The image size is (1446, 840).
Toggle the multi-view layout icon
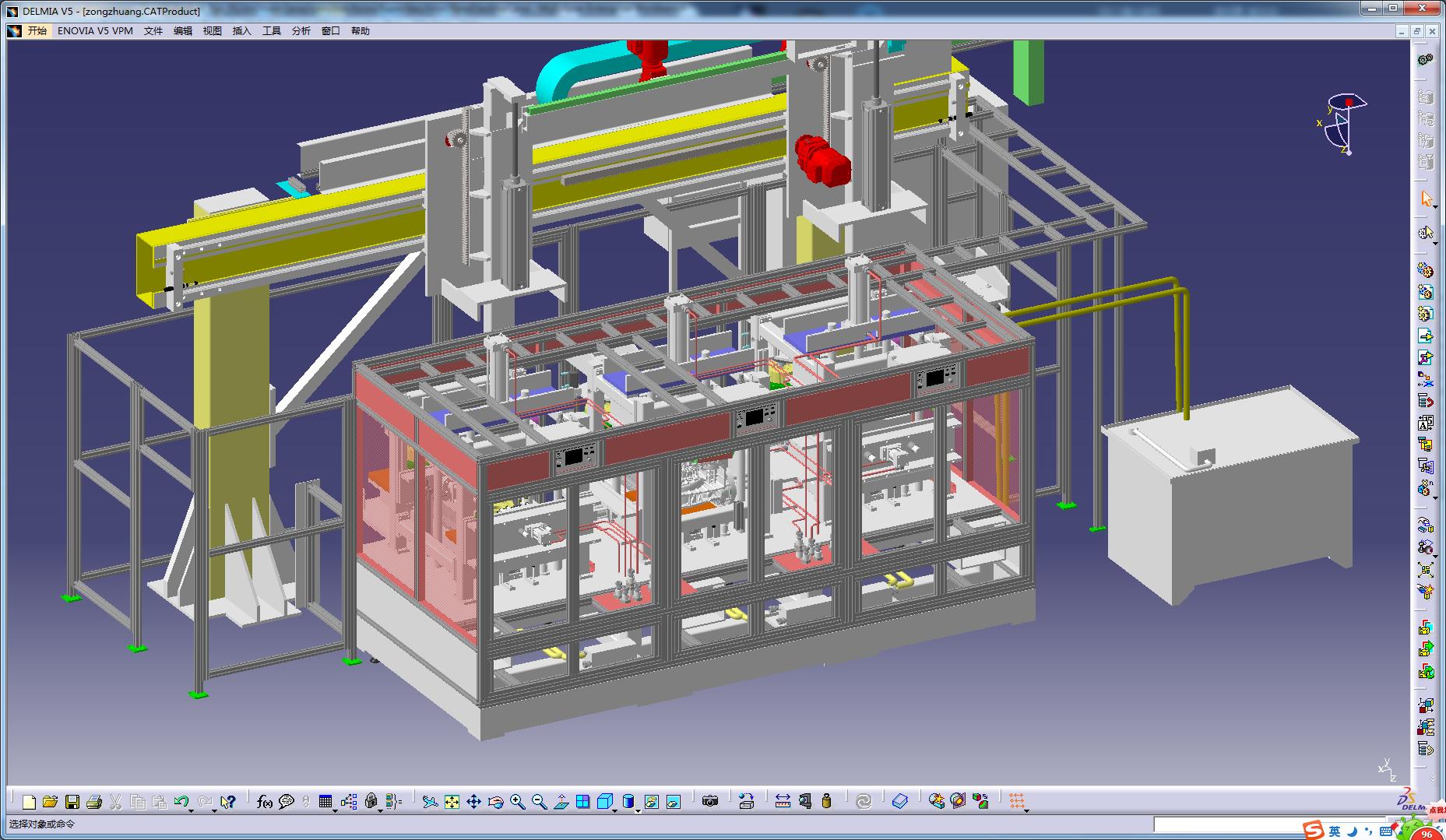pyautogui.click(x=582, y=802)
